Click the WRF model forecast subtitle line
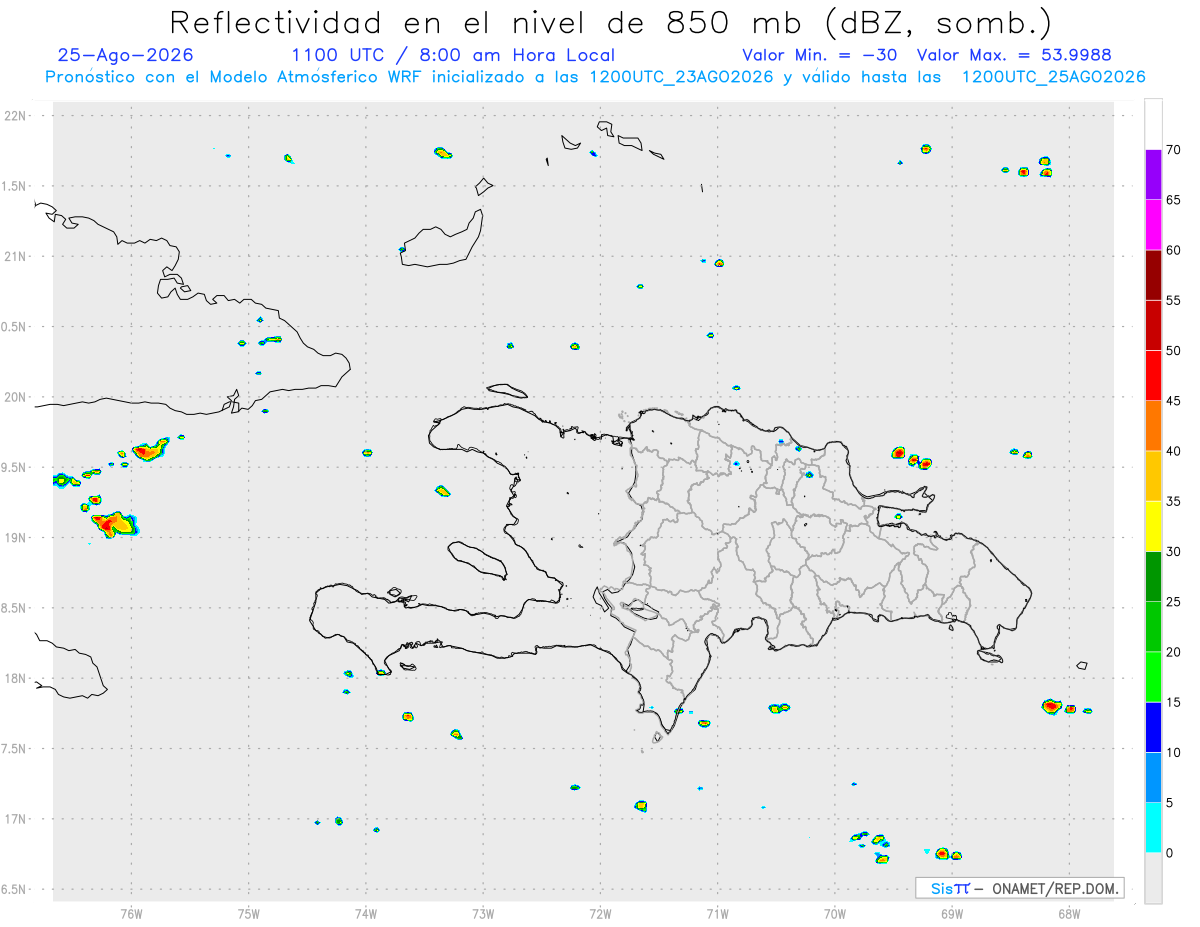 pos(595,77)
